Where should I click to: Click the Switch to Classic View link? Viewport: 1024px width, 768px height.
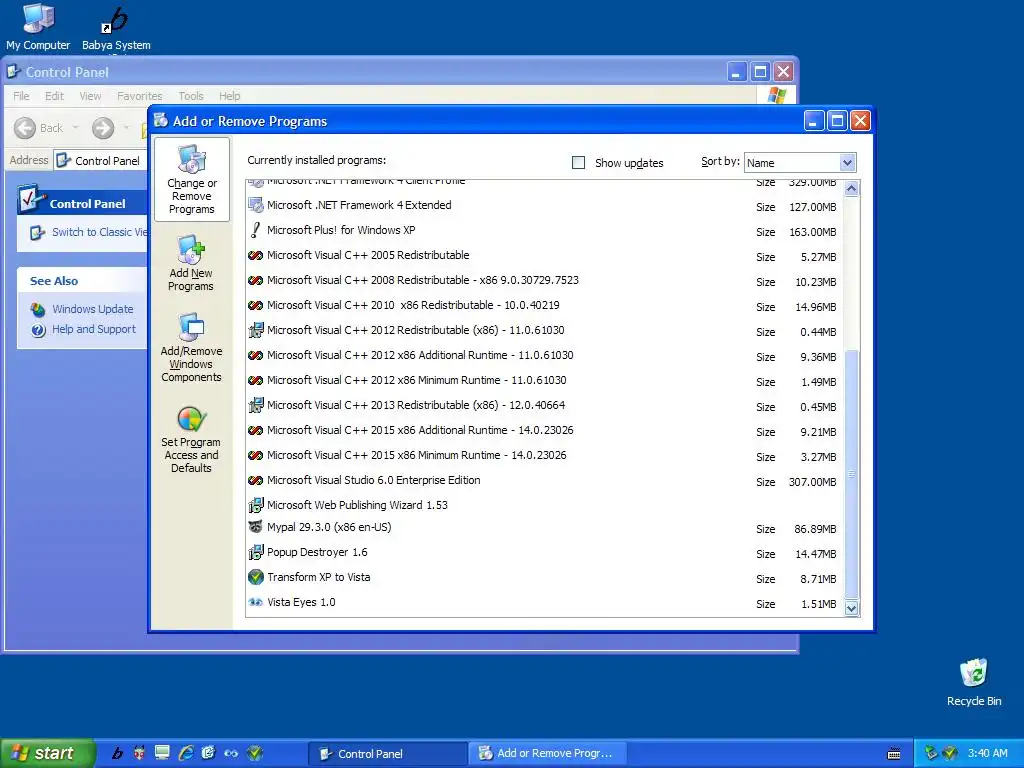[99, 232]
